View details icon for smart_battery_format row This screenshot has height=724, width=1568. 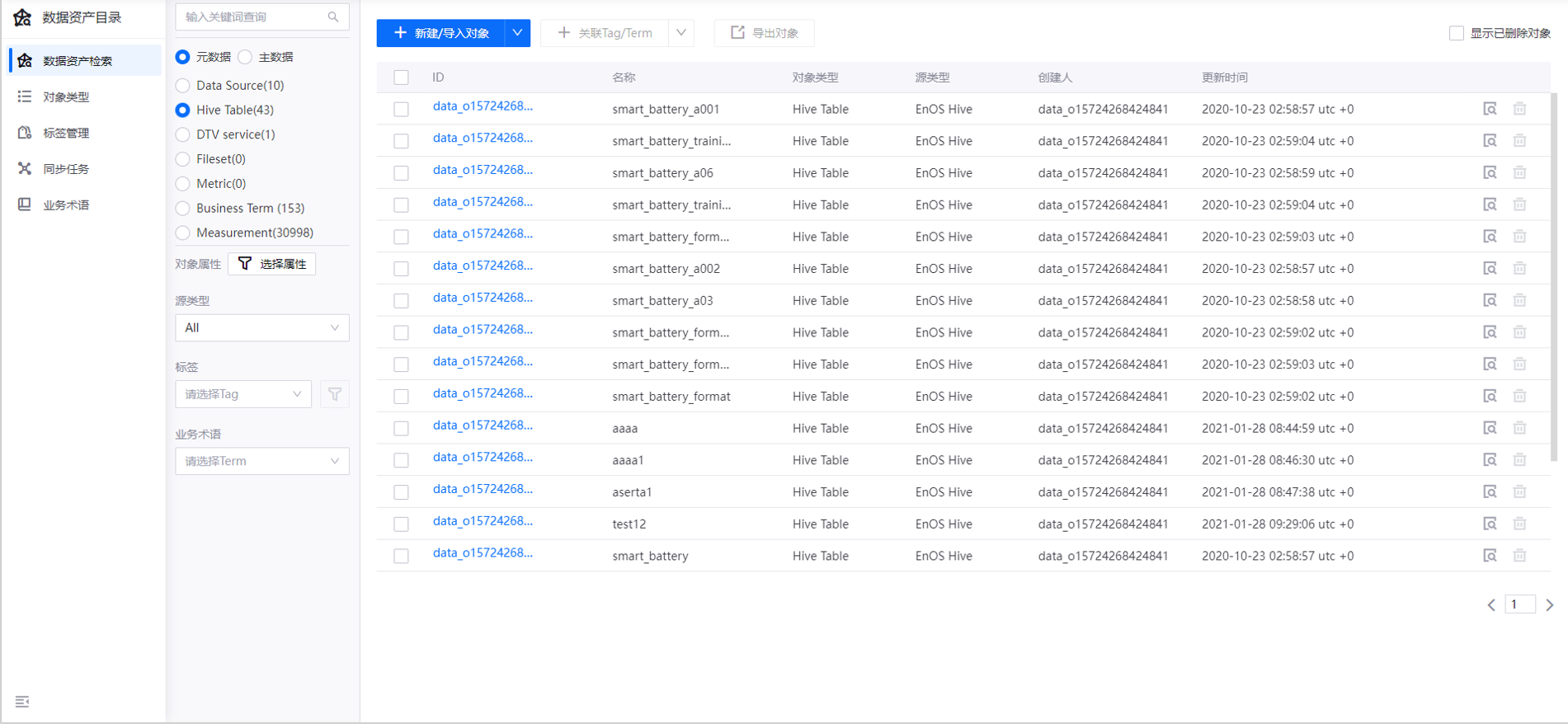(x=1490, y=396)
